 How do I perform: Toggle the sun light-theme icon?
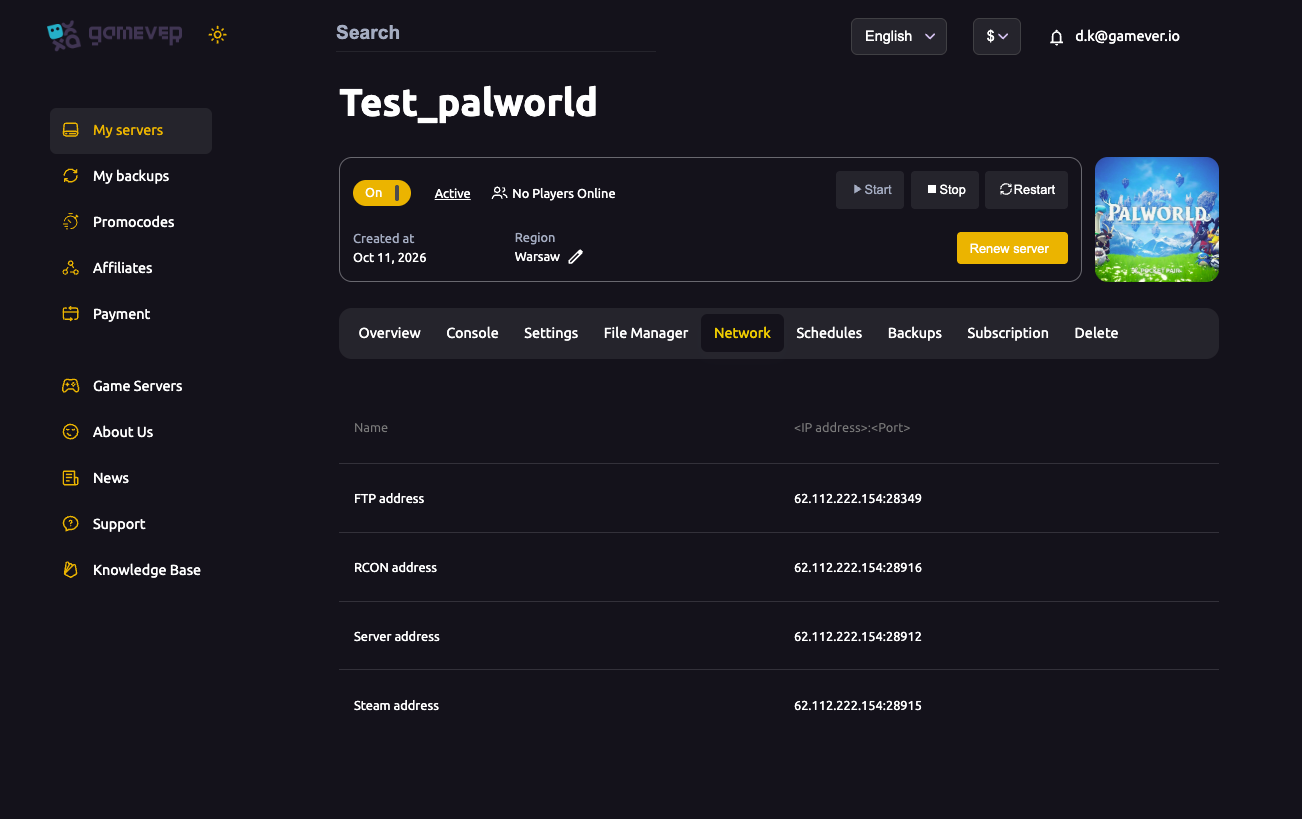pyautogui.click(x=218, y=35)
